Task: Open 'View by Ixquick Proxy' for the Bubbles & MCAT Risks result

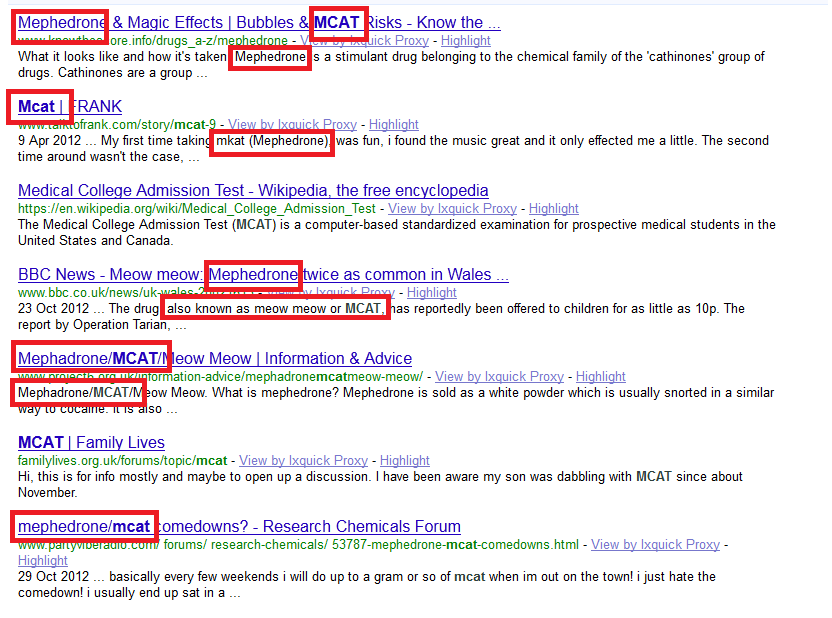Action: coord(364,40)
